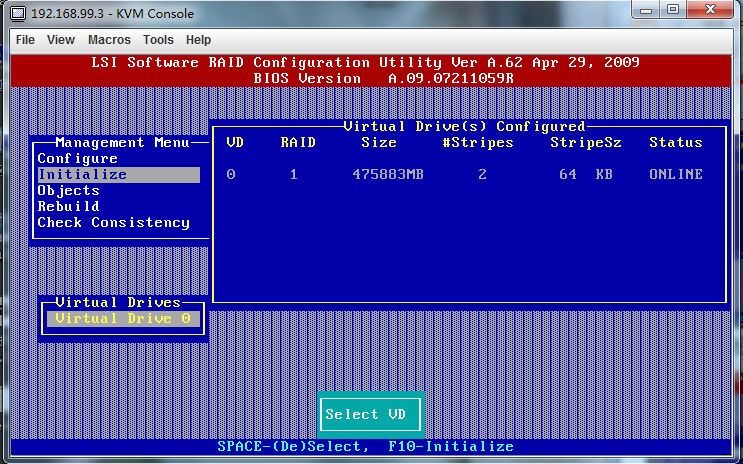This screenshot has height=464, width=743.
Task: Click the VD column header
Action: [235, 142]
